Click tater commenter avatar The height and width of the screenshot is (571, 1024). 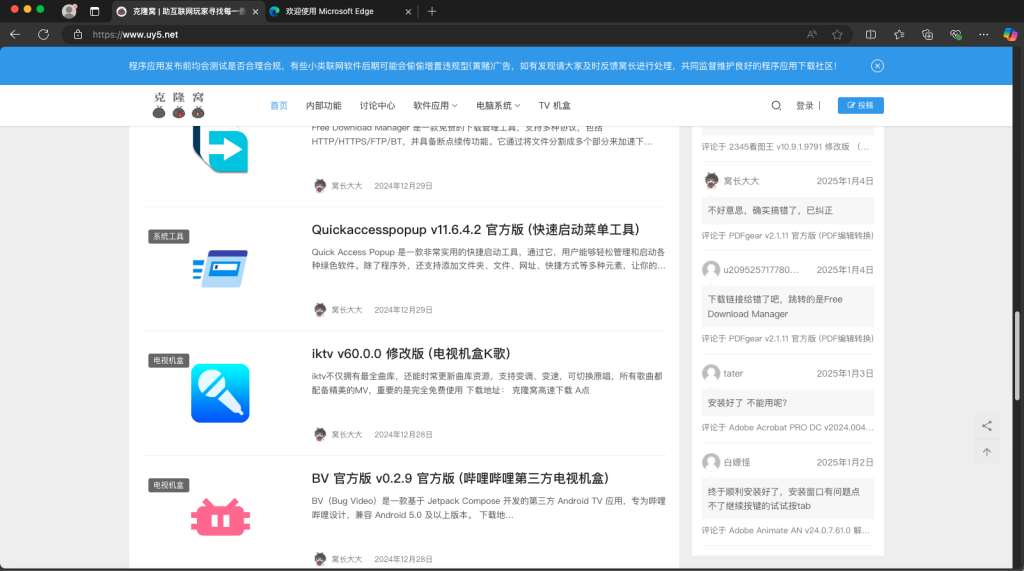pos(711,373)
